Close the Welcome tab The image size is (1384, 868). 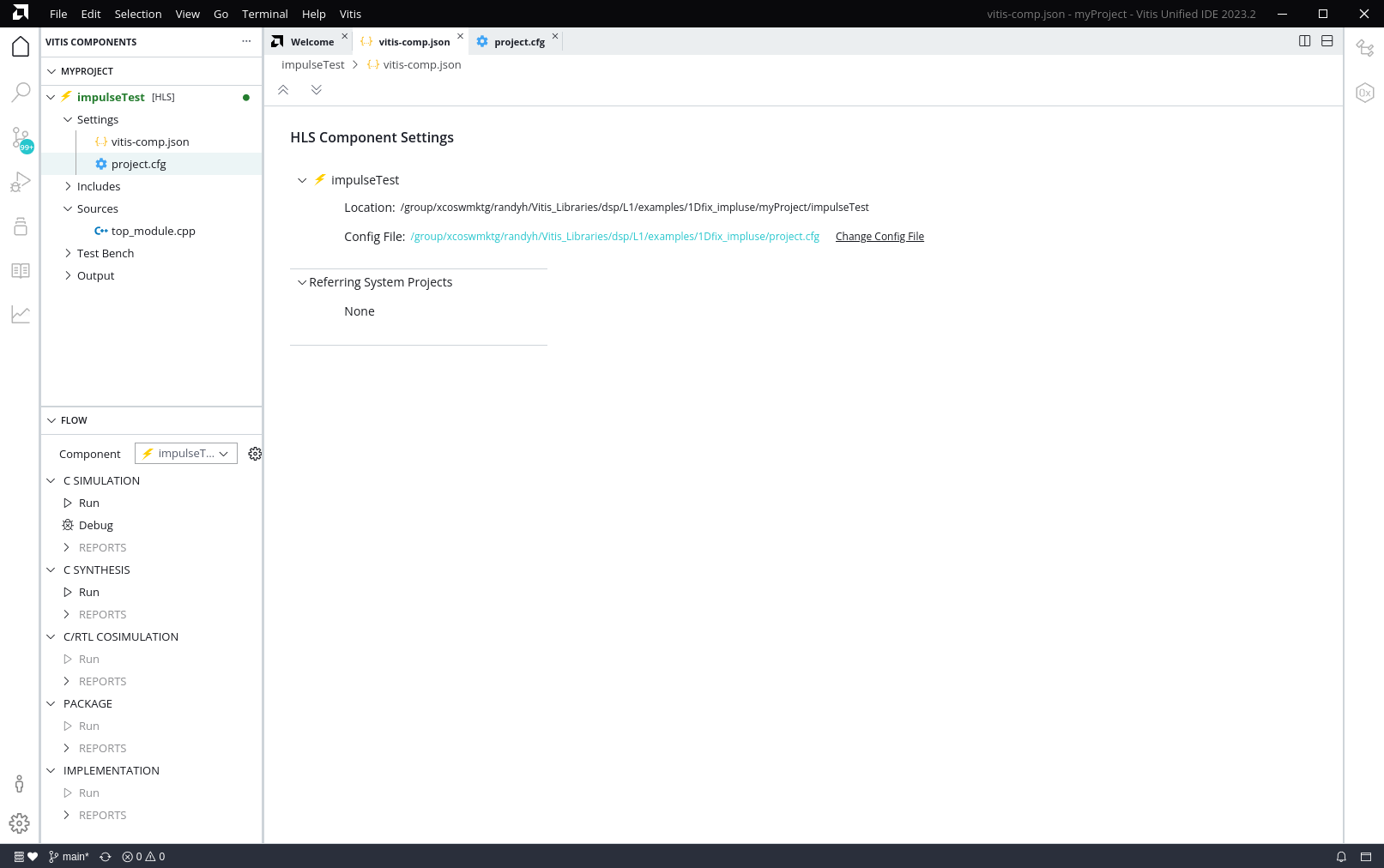point(345,36)
